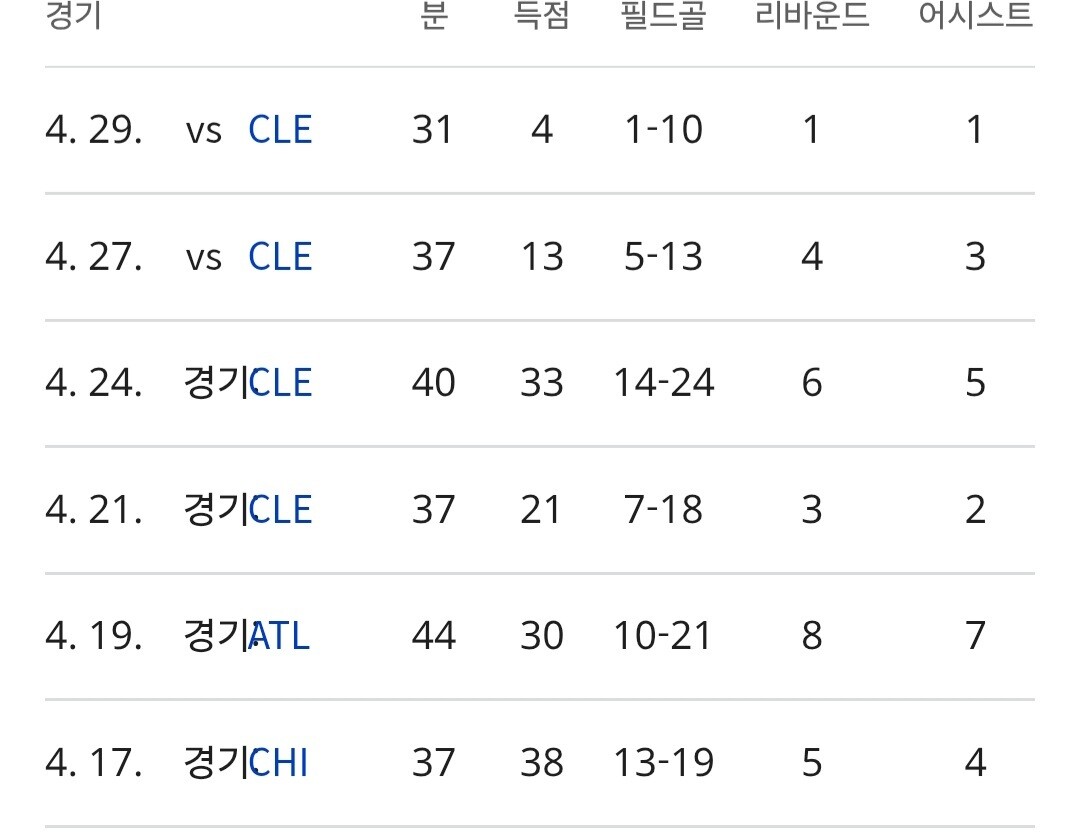Select the 44 minutes value in the ATL row
Viewport: 1080px width, 837px height.
coord(433,636)
